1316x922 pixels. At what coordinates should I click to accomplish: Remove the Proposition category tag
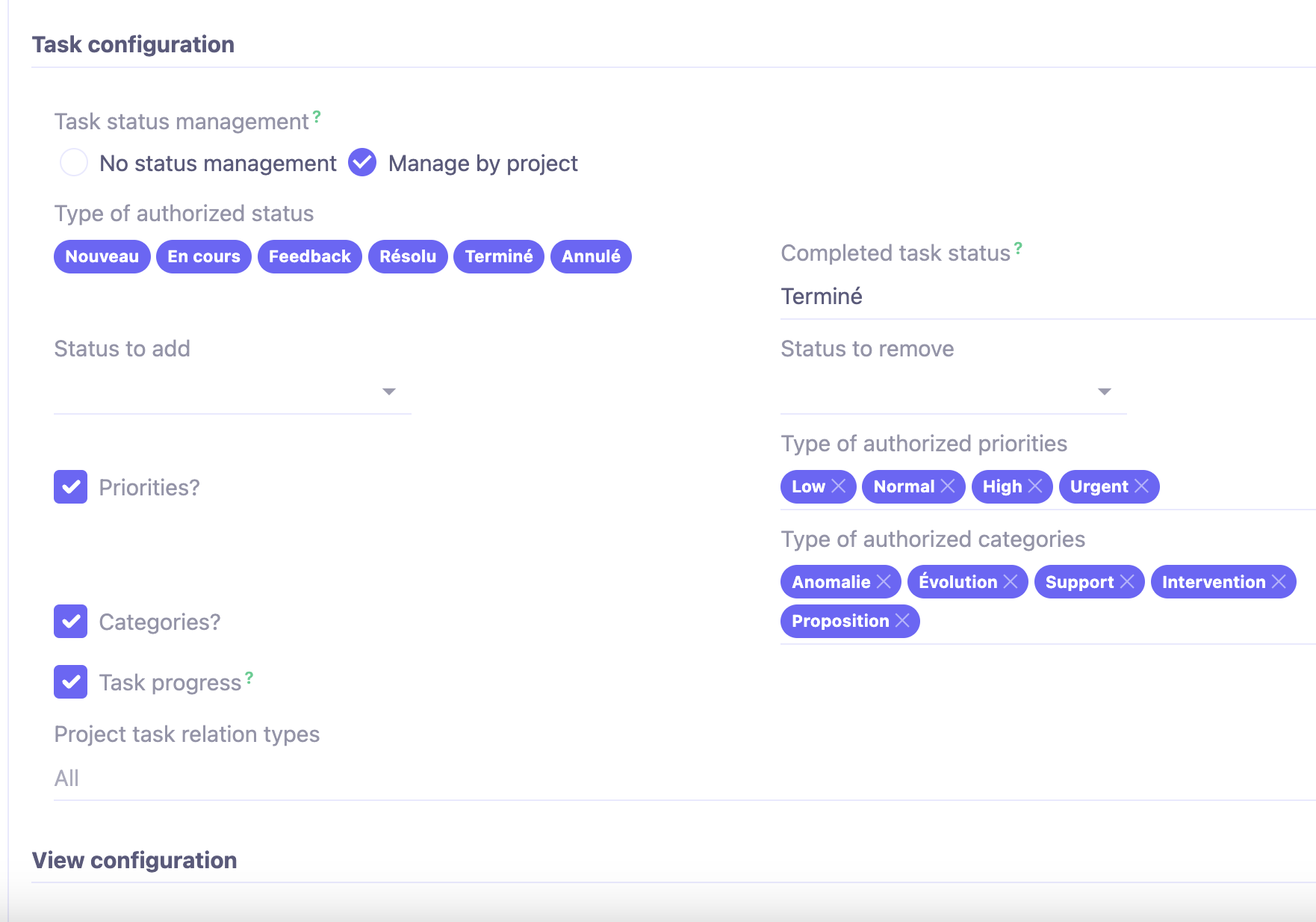click(904, 621)
